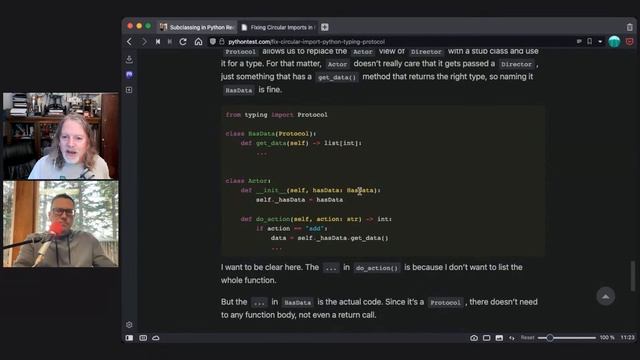Open browser settings gear icon
Image resolution: width=640 pixels, height=360 pixels.
[129, 325]
